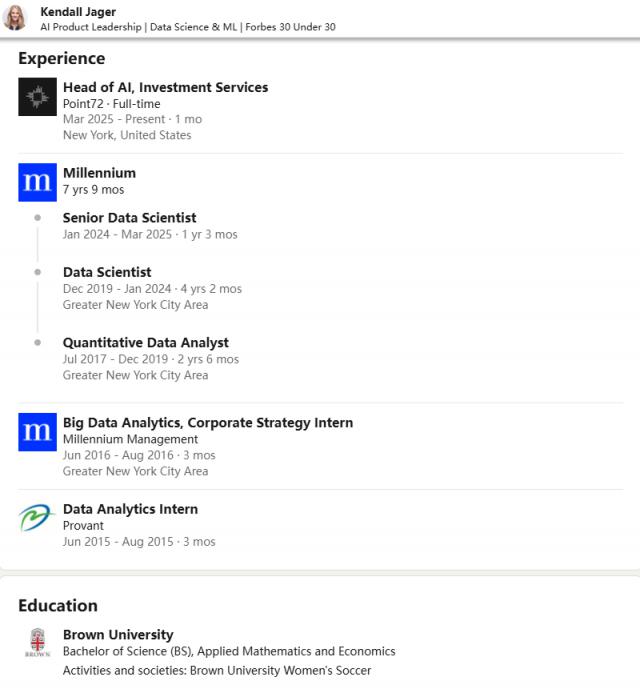Screen dimensions: 640x689
Task: Click the timeline dot beside Senior Data Scientist
Action: (38, 217)
